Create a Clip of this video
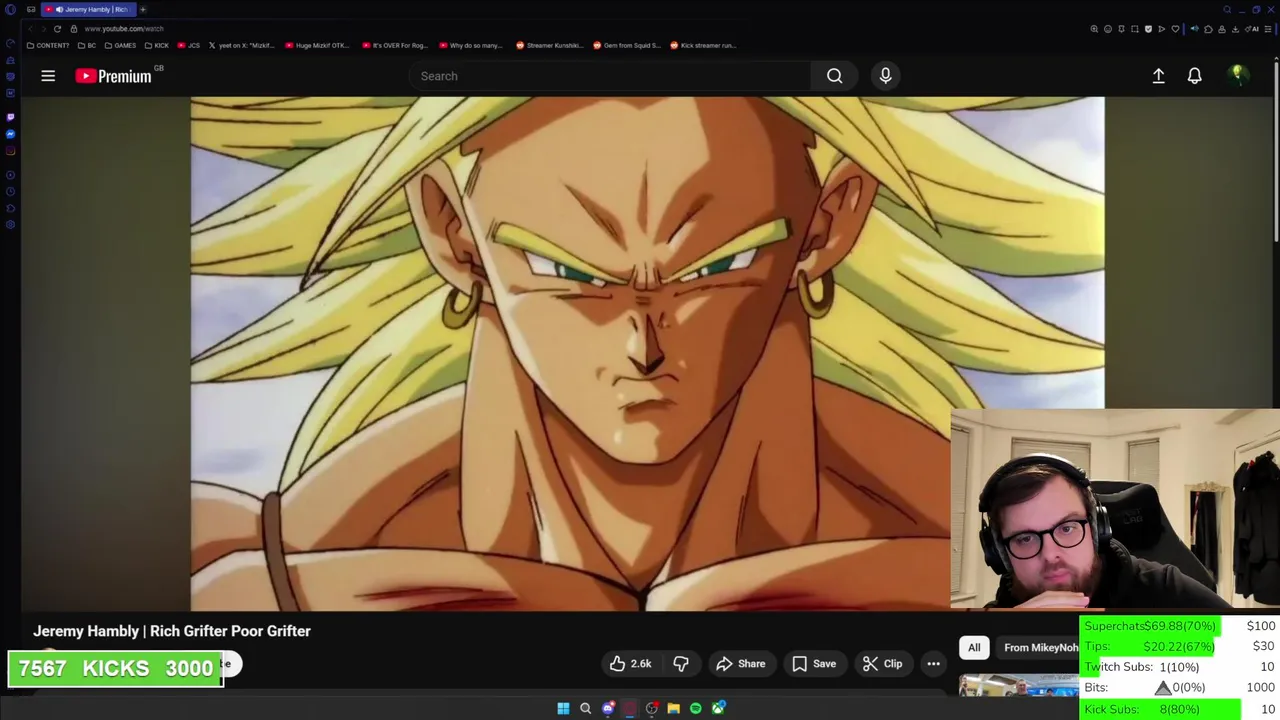The image size is (1280, 720). (x=882, y=664)
